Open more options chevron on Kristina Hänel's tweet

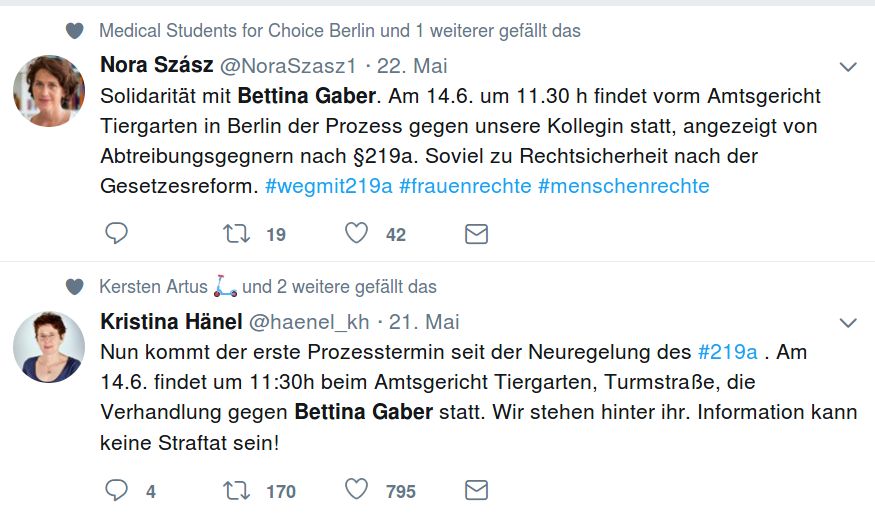tap(848, 323)
